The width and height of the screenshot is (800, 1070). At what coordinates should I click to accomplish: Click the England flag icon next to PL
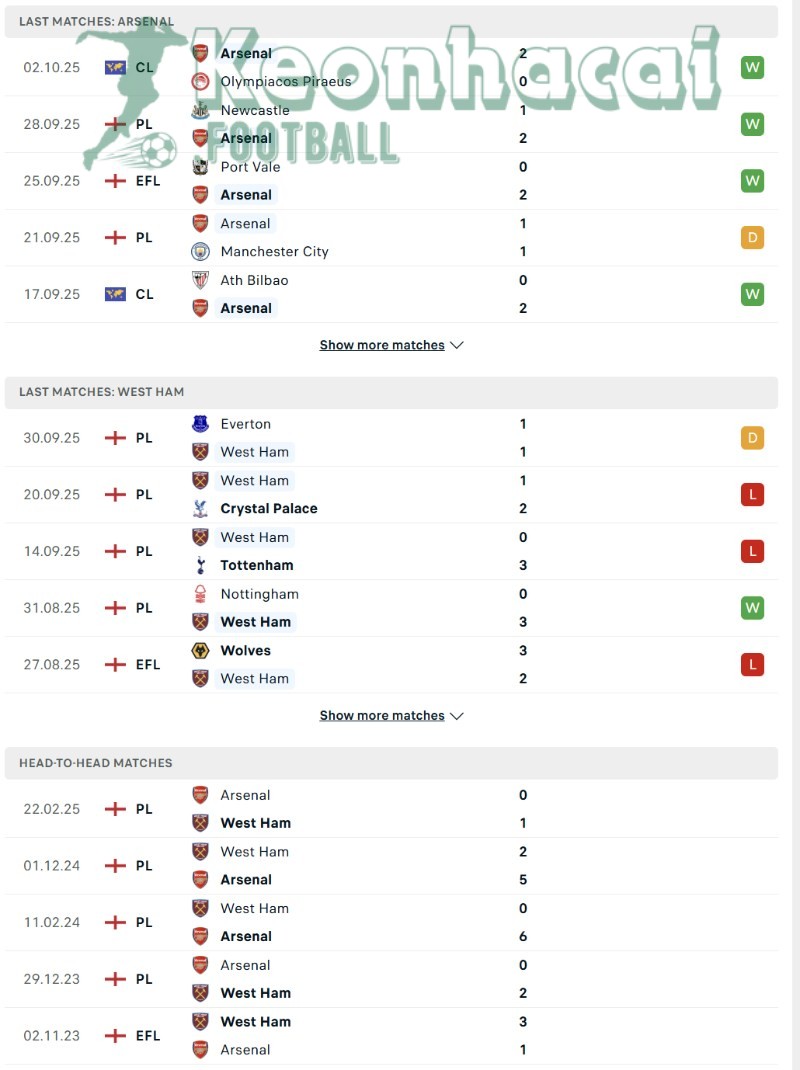[x=113, y=124]
